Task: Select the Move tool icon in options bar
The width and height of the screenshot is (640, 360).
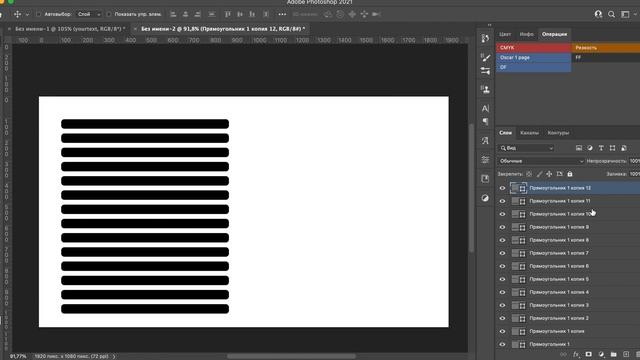Action: (17, 14)
